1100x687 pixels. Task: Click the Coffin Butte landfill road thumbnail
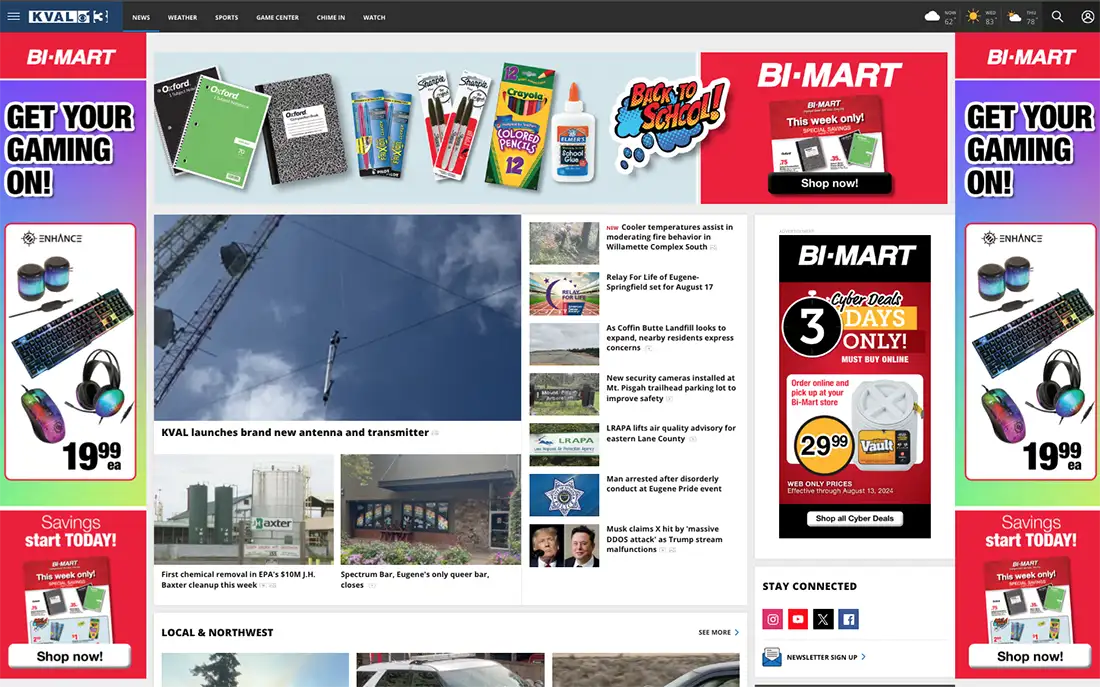tap(564, 344)
